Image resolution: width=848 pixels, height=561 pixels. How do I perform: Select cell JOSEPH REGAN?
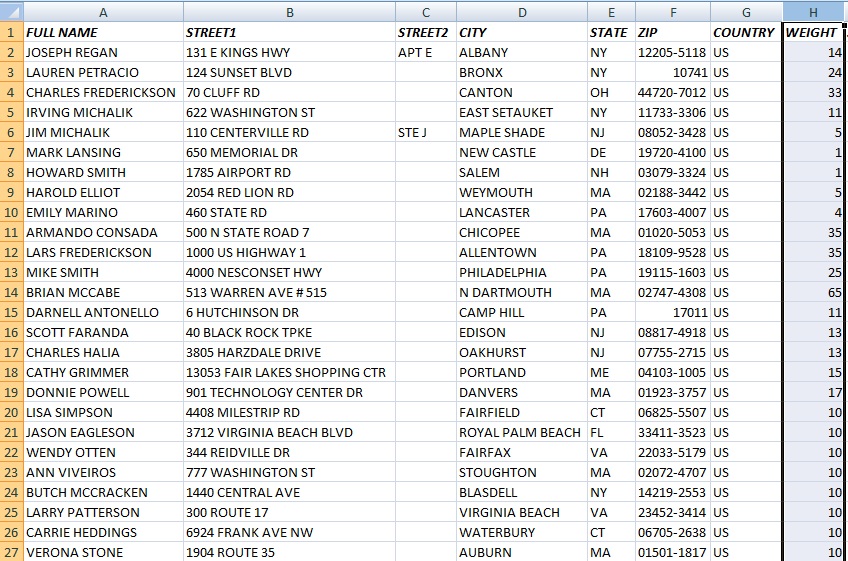[x=103, y=52]
